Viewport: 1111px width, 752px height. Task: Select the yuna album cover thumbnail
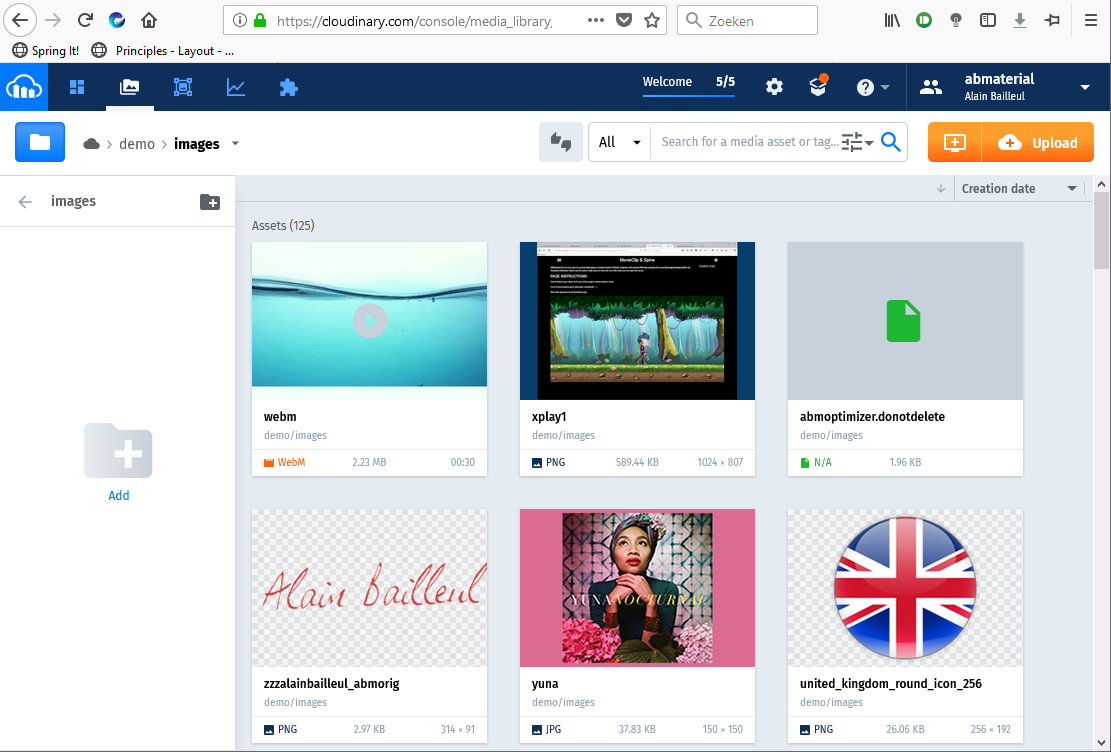(637, 588)
